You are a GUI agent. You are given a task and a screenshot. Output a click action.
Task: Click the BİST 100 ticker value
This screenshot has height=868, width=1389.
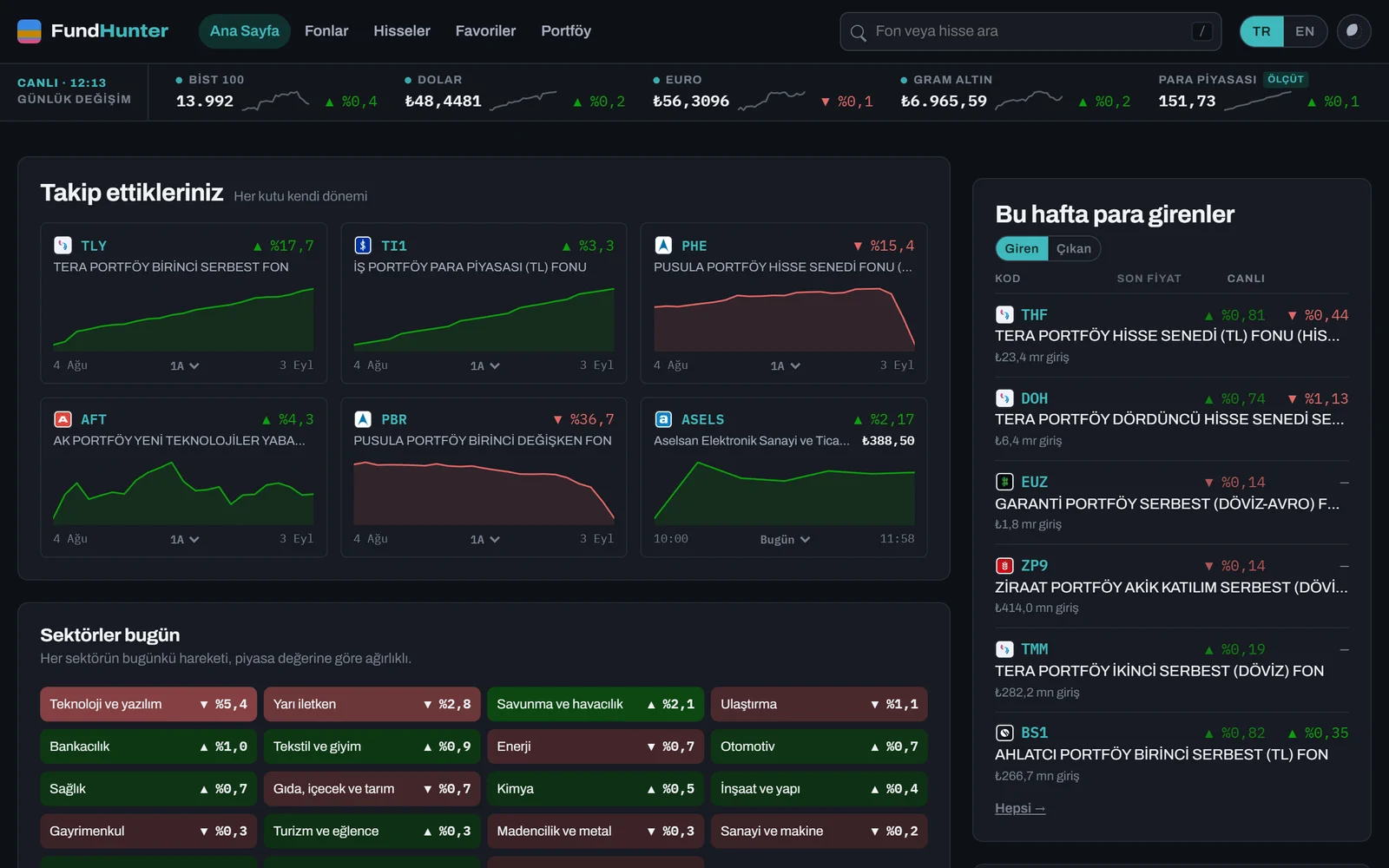(x=205, y=101)
